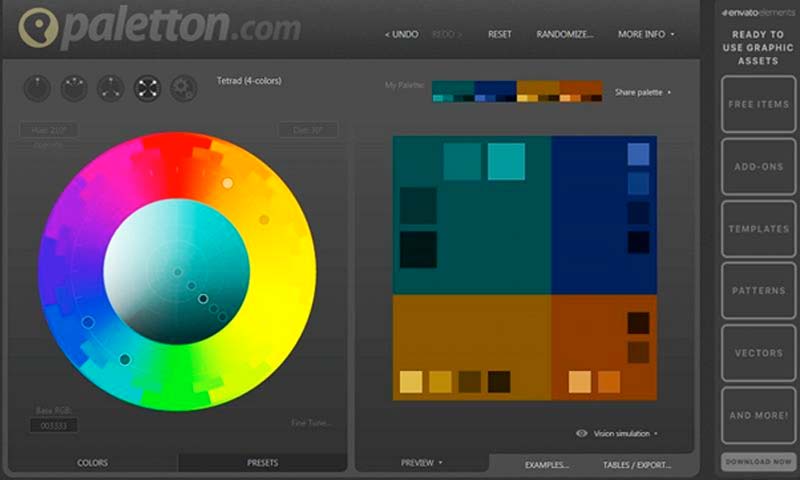
Task: Open PATTERNS in the Envato sidebar
Action: coord(759,291)
